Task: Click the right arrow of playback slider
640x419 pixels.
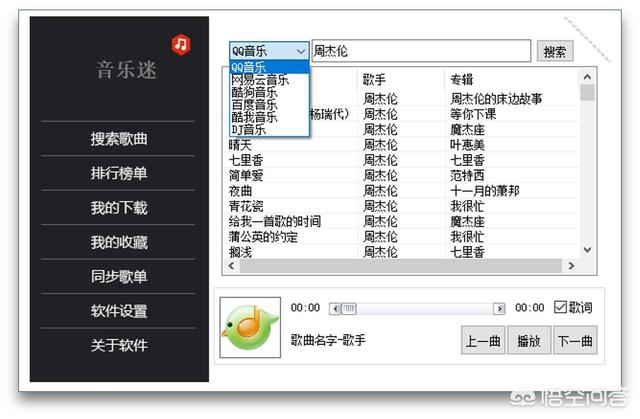Action: tap(499, 308)
